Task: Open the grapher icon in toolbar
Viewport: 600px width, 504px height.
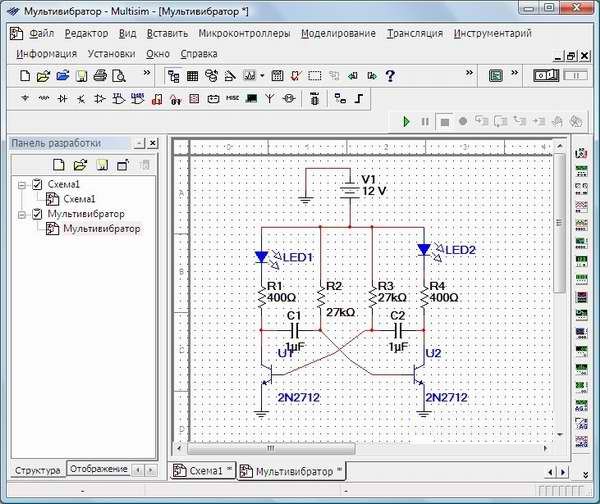Action: [x=249, y=76]
